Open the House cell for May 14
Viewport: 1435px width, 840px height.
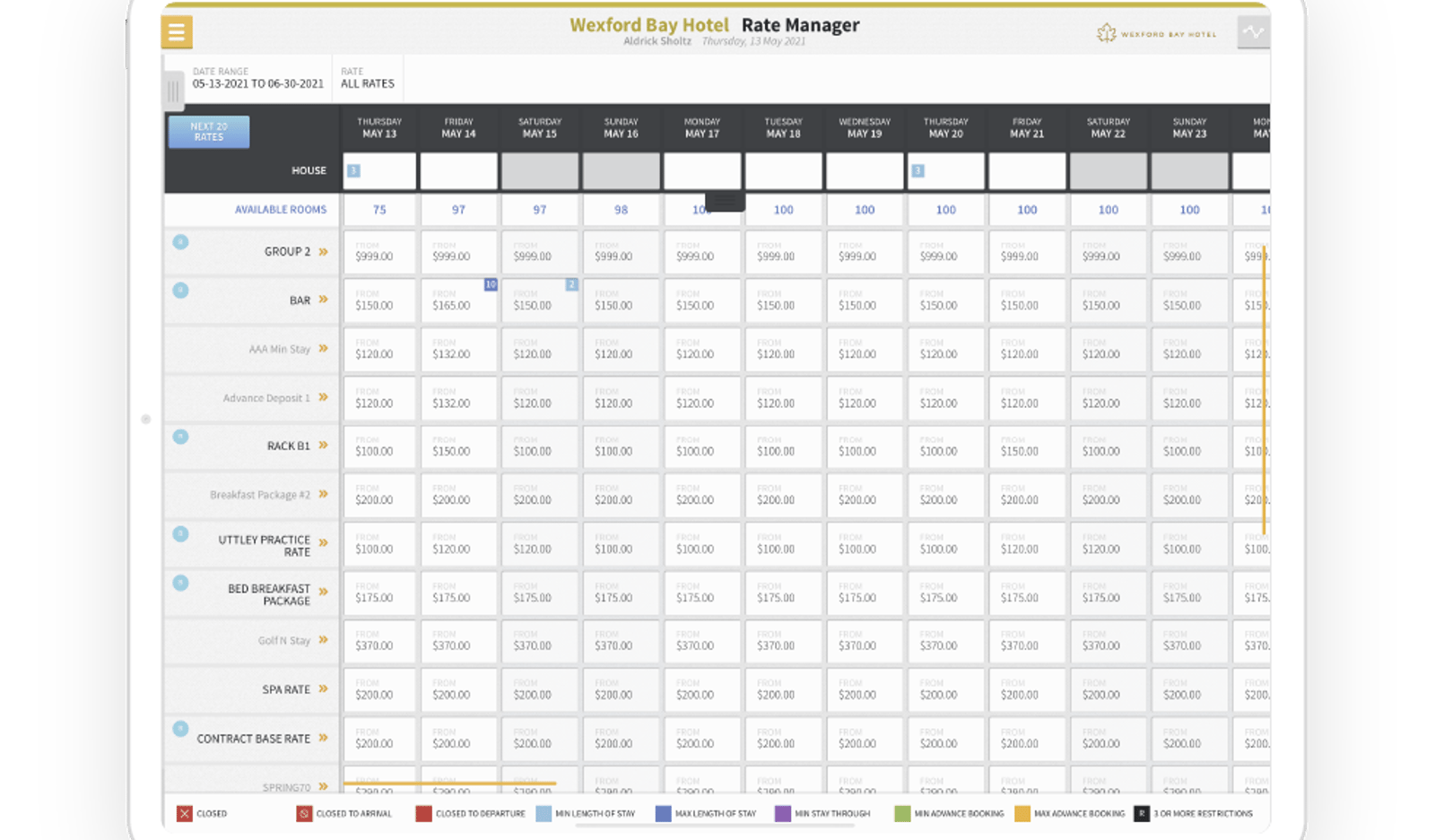click(458, 170)
